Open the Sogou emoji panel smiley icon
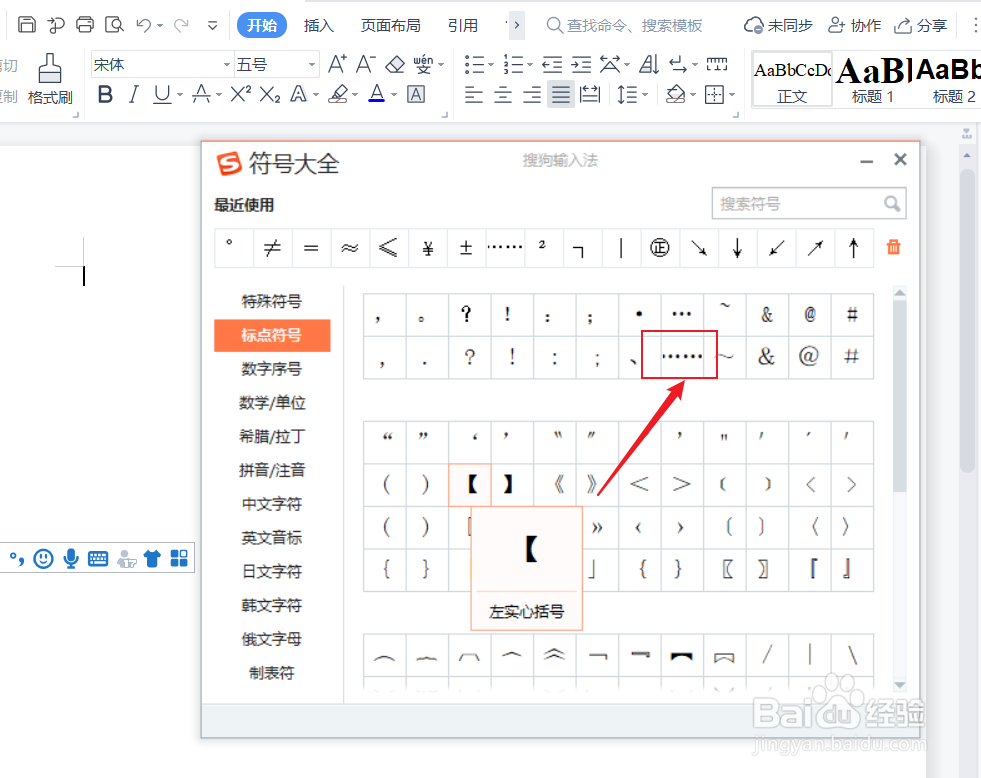Screen dimensions: 981x778 pyautogui.click(x=43, y=558)
